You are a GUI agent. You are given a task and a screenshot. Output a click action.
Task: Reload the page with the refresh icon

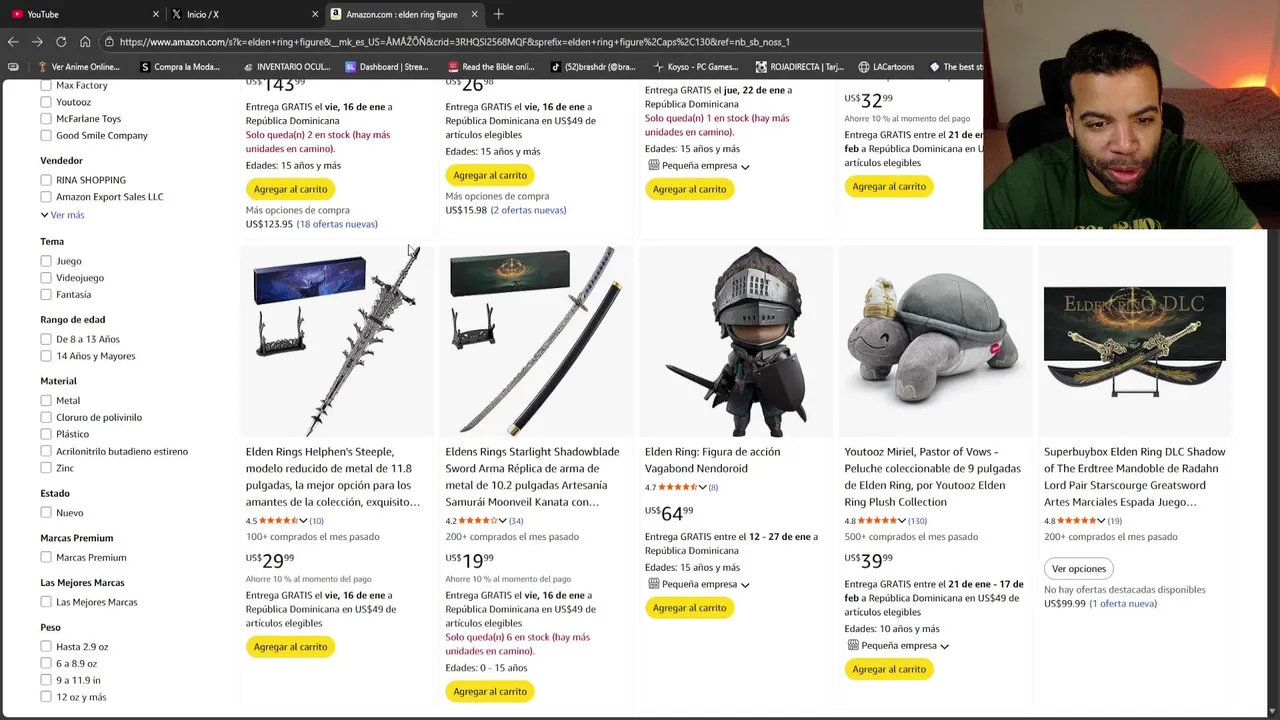(61, 42)
